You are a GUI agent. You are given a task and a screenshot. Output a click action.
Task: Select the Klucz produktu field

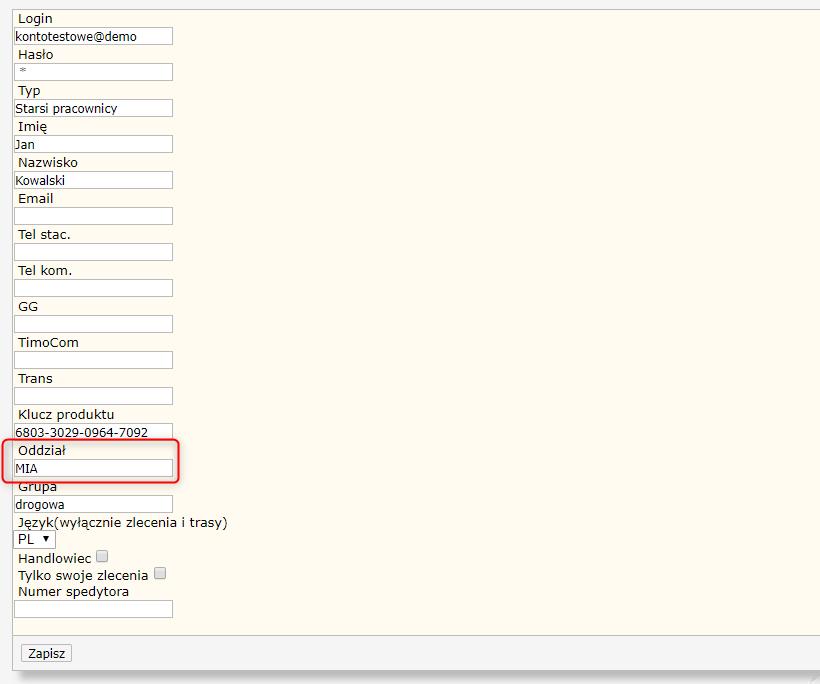tap(93, 432)
